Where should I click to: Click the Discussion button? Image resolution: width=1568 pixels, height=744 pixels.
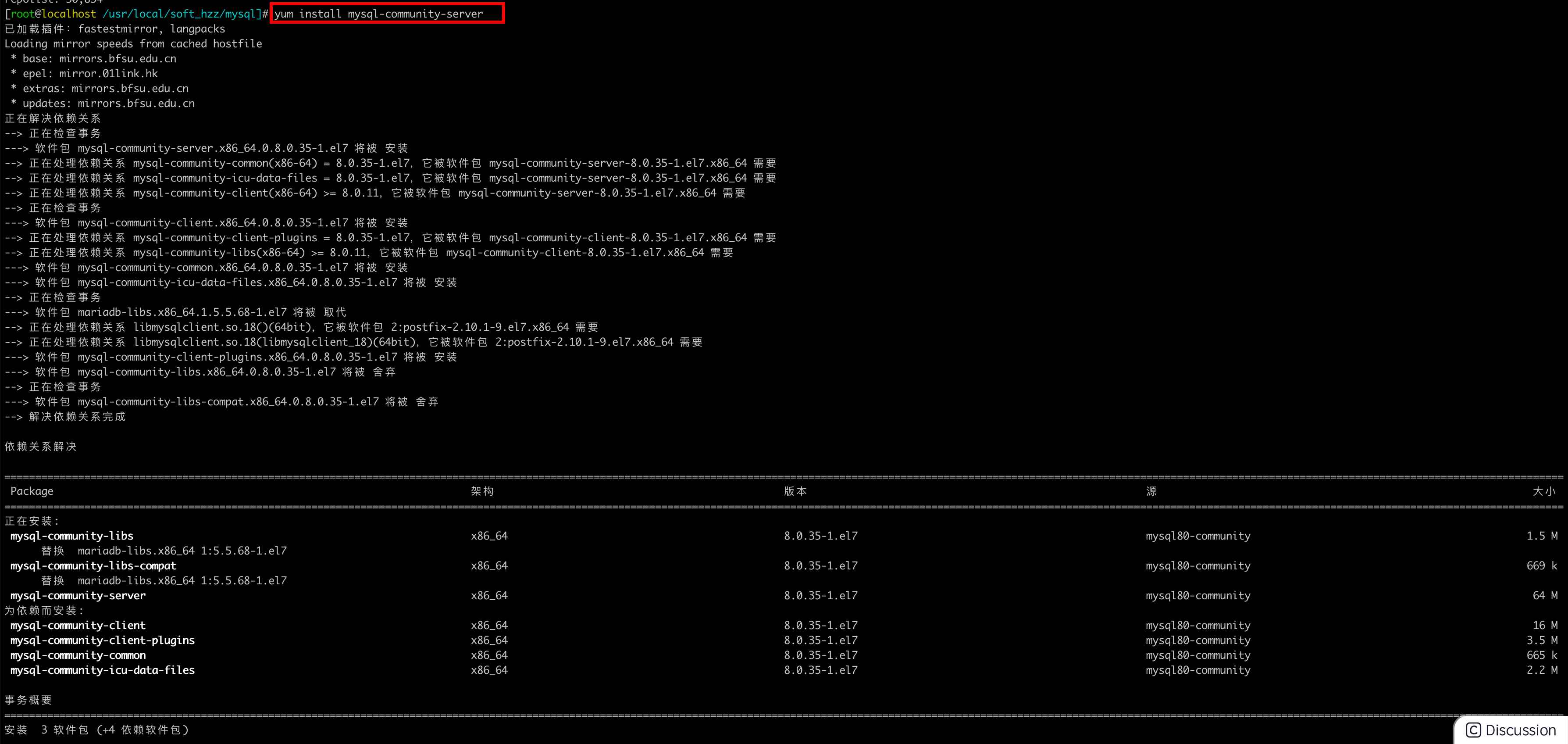click(x=1512, y=730)
